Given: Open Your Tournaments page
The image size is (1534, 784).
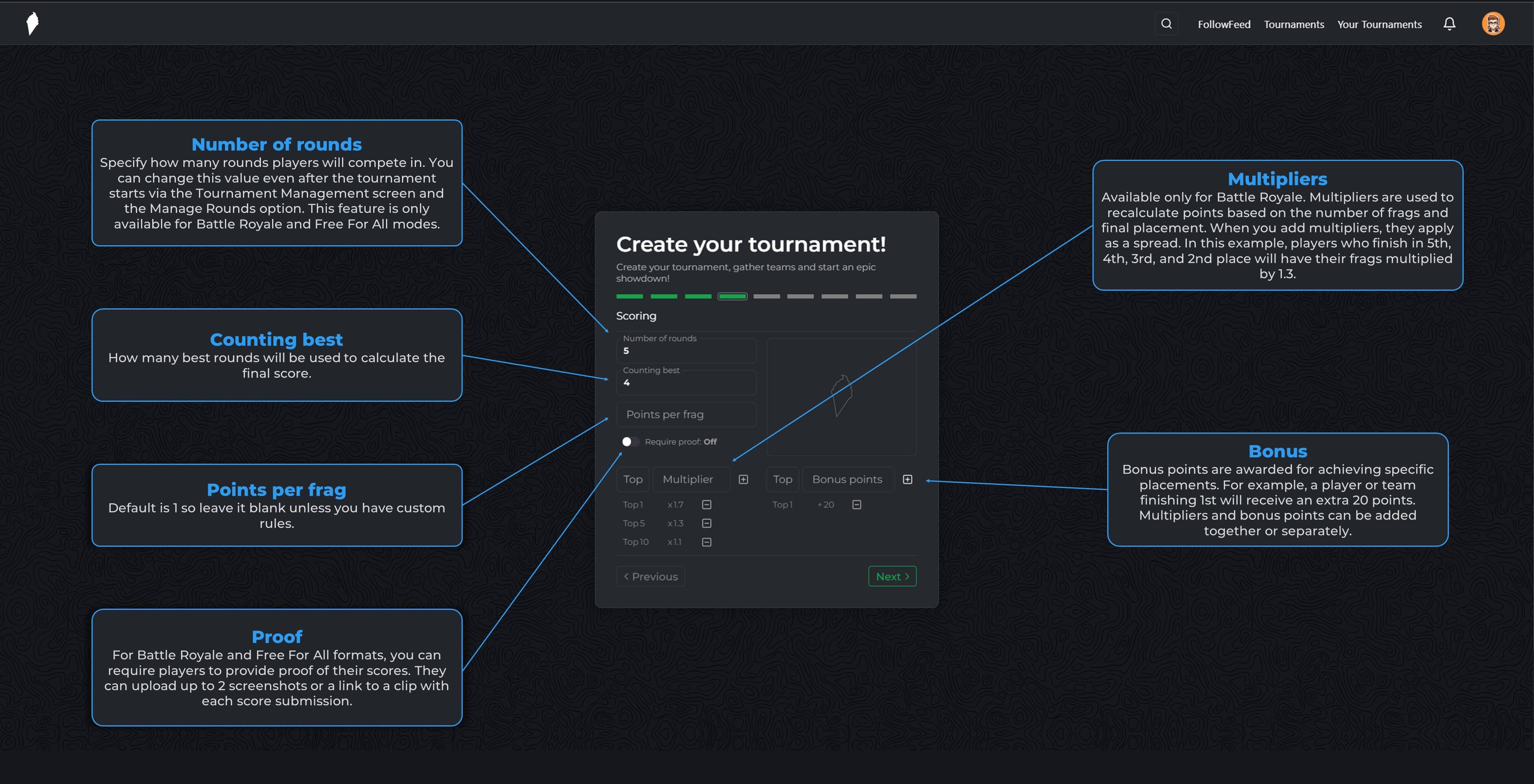Looking at the screenshot, I should [x=1379, y=24].
